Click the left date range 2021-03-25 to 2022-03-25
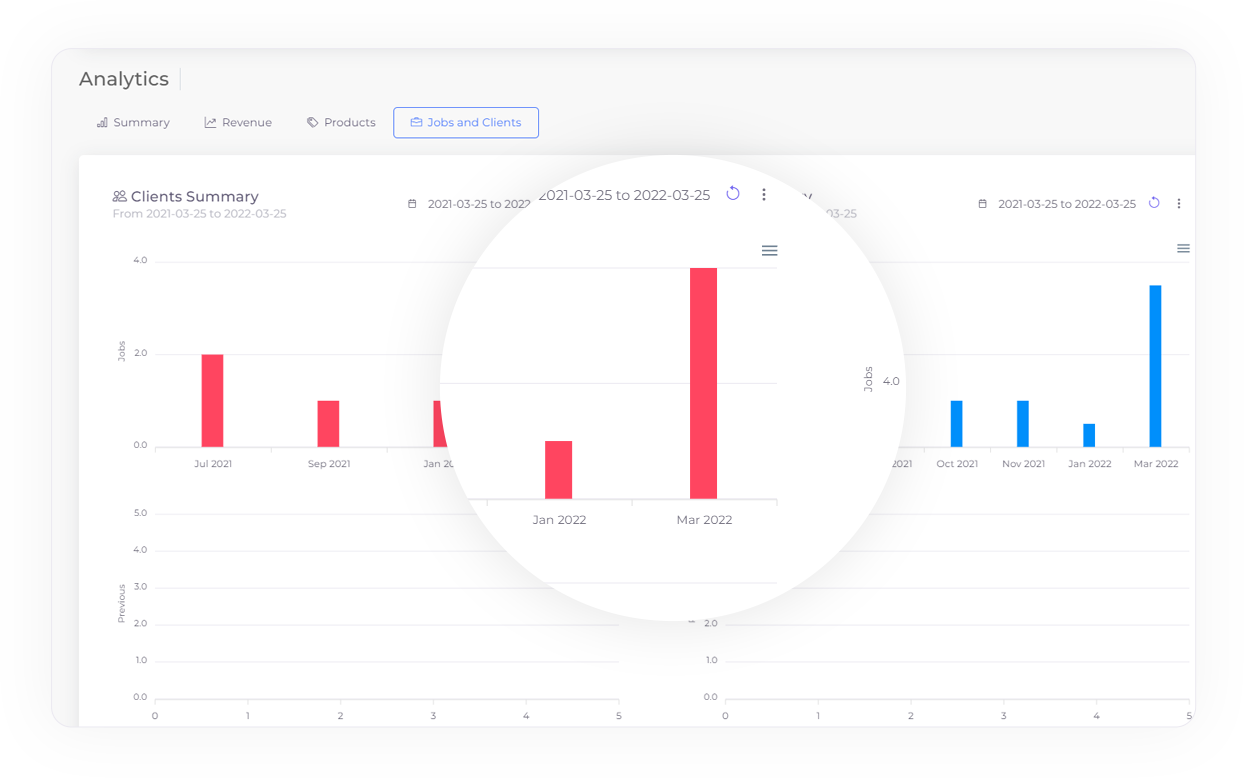Screen dimensions: 1244x778 point(478,203)
